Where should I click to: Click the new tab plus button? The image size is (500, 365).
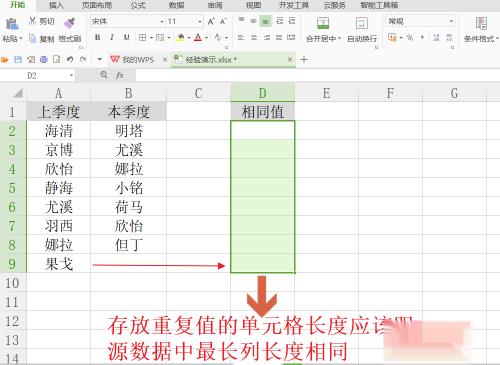click(304, 60)
